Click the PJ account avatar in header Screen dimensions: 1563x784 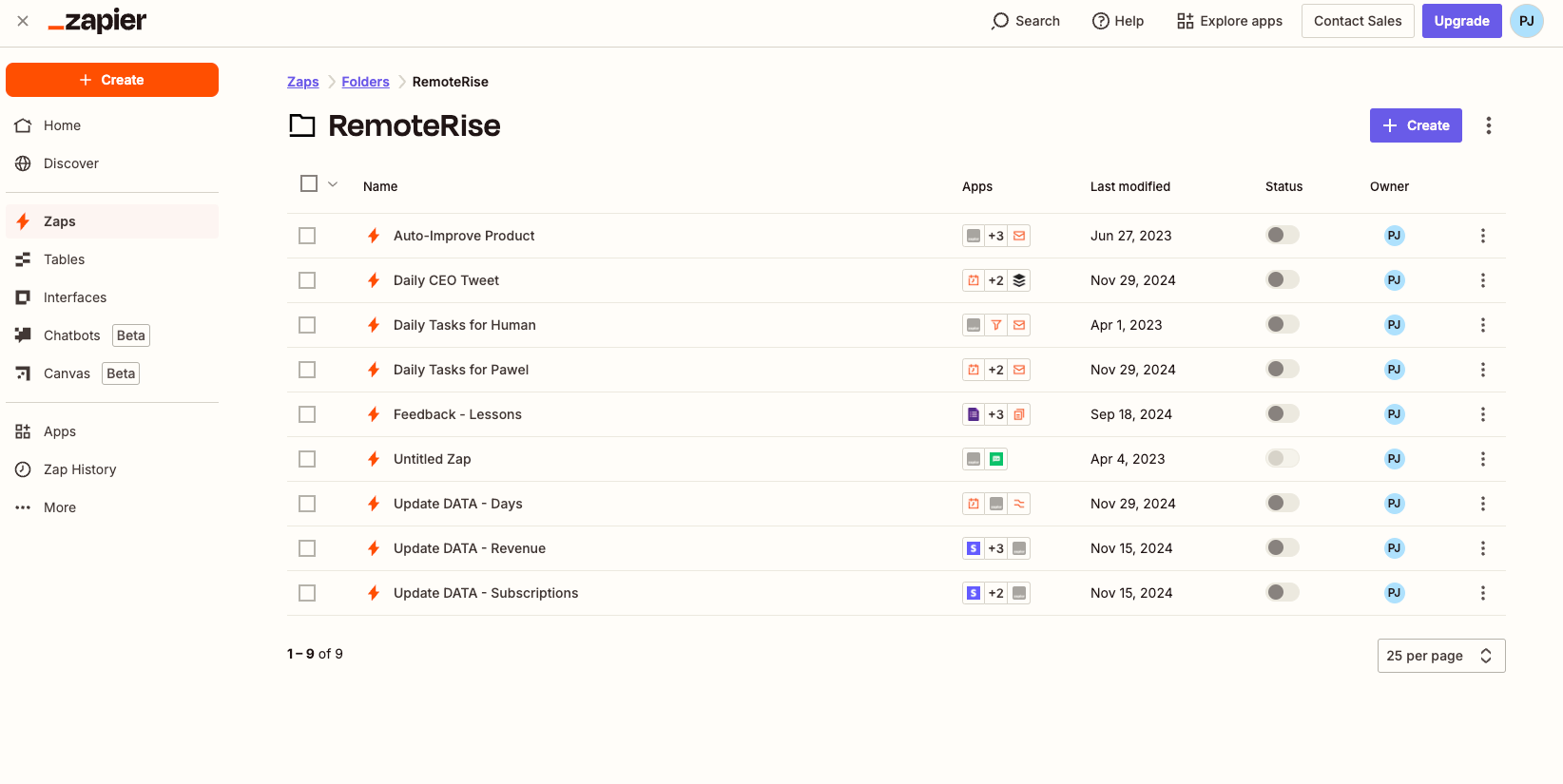(x=1527, y=21)
